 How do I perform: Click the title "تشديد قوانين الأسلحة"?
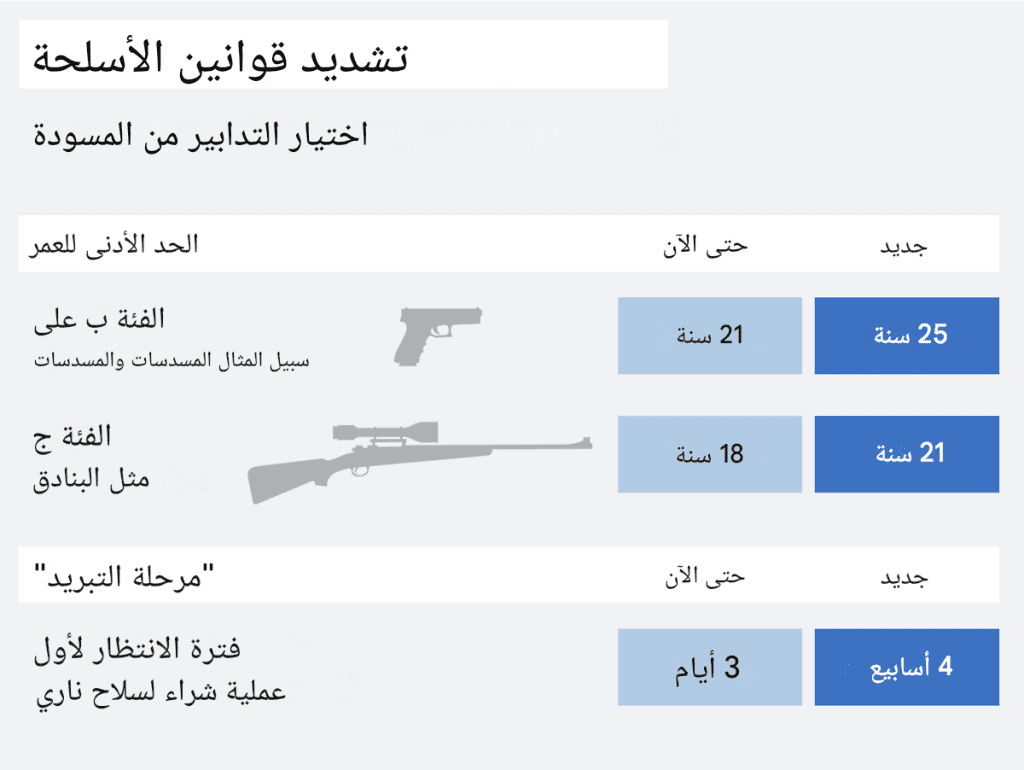[221, 55]
